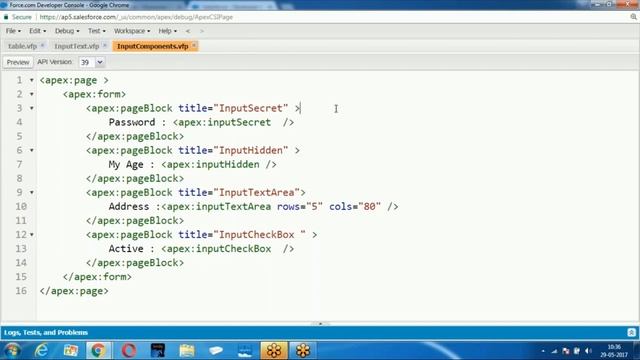Viewport: 640px width, 360px height.
Task: Switch to the InputText.vfp tab
Action: [77, 46]
